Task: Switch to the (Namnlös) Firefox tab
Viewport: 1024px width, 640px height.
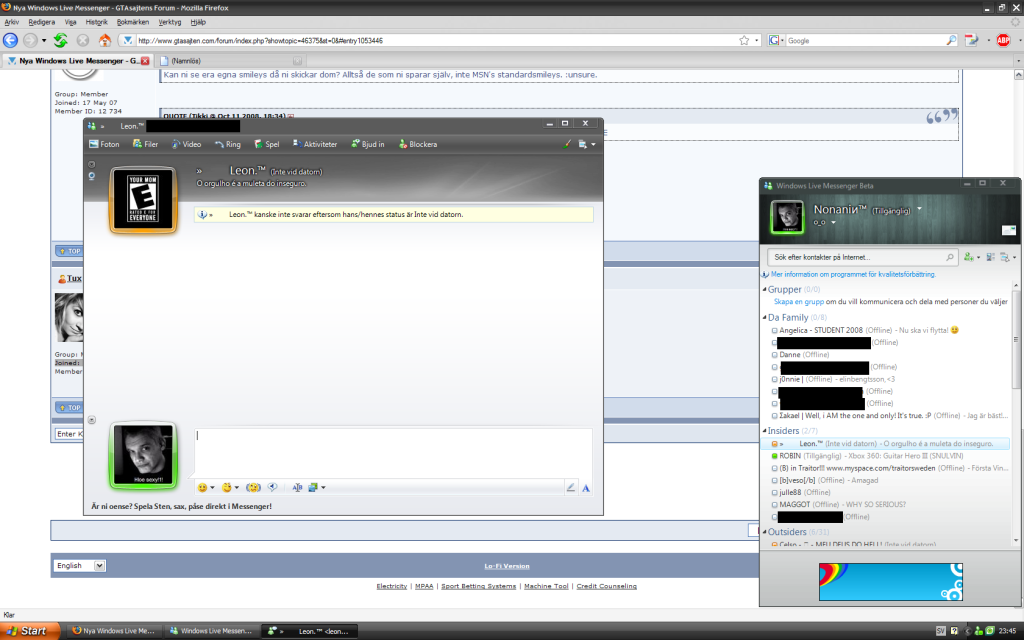Action: pos(231,61)
